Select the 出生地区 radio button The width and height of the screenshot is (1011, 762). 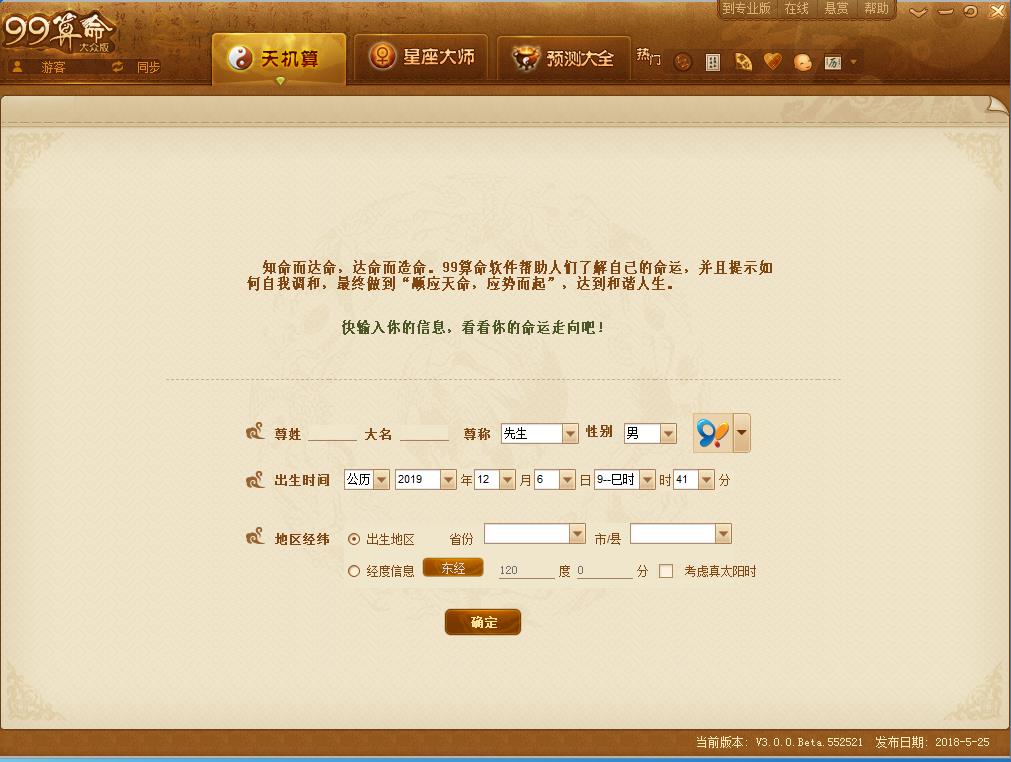point(353,540)
